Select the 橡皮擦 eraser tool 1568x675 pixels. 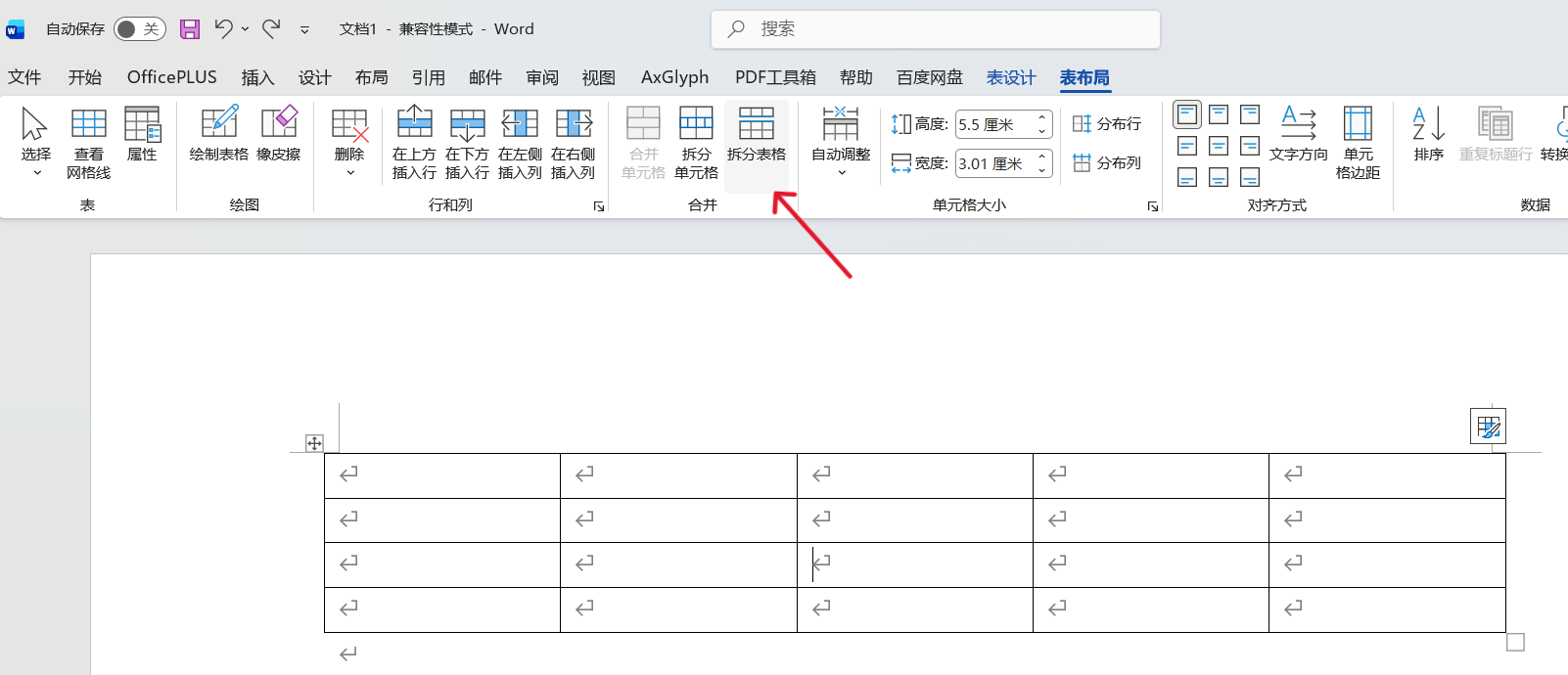(x=279, y=134)
